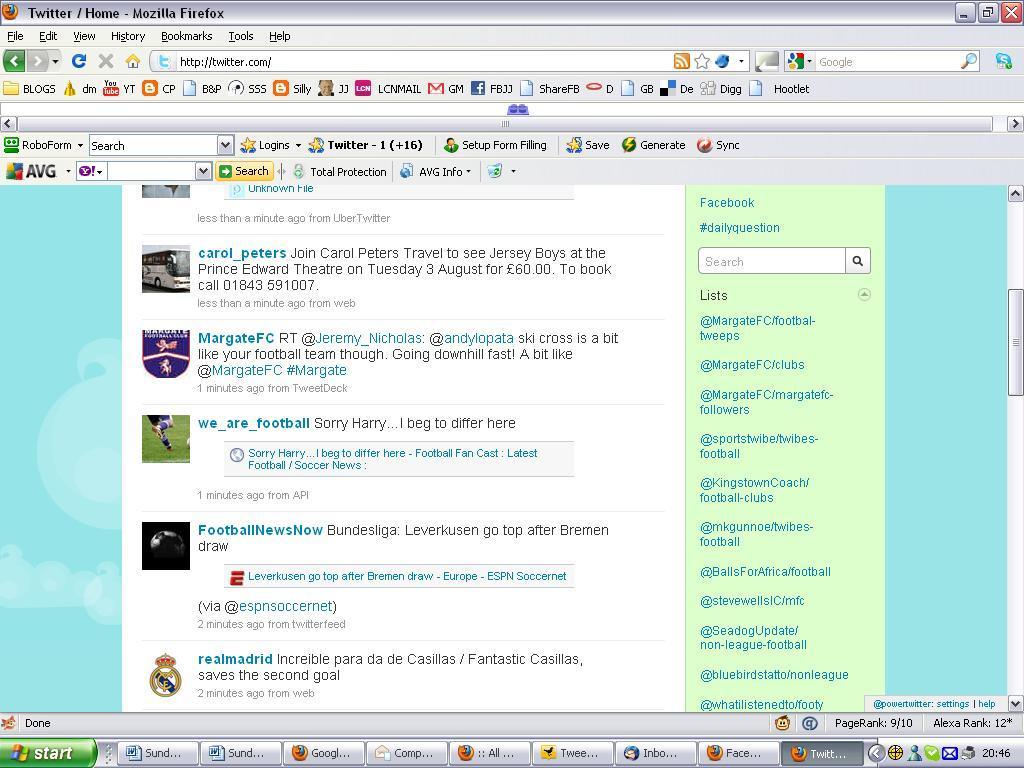Open the Google search engine selector
The height and width of the screenshot is (768, 1024).
click(799, 61)
